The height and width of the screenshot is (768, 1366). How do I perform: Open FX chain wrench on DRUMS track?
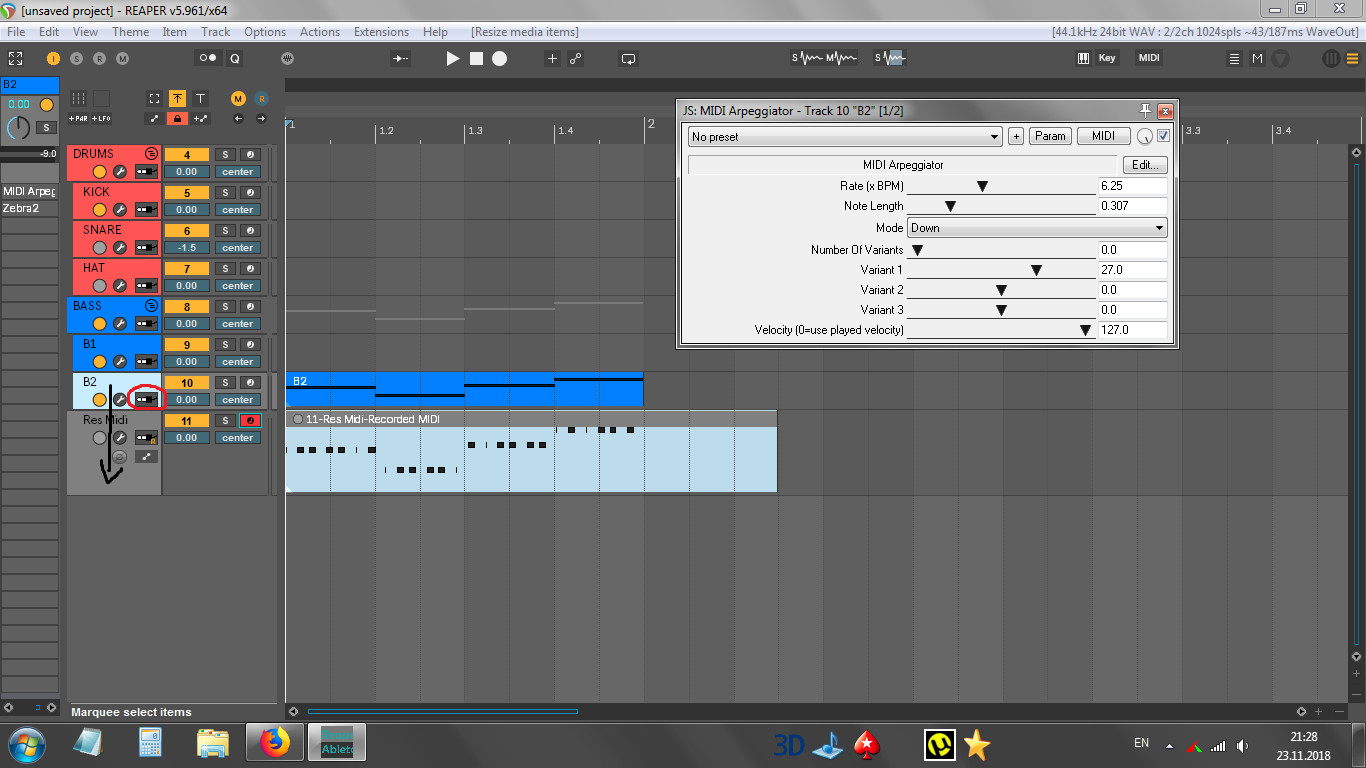(119, 172)
